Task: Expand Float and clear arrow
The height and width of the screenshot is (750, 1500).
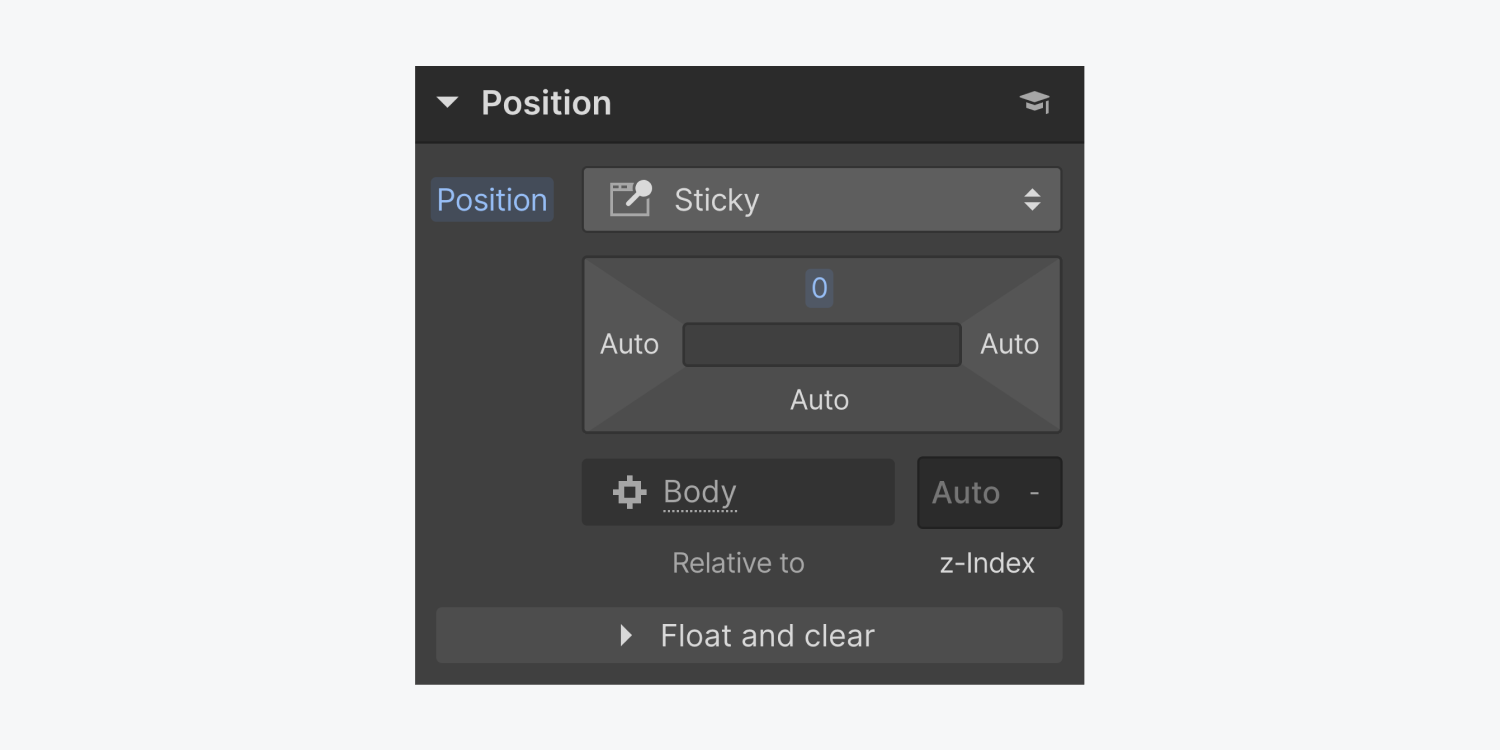Action: pos(626,635)
